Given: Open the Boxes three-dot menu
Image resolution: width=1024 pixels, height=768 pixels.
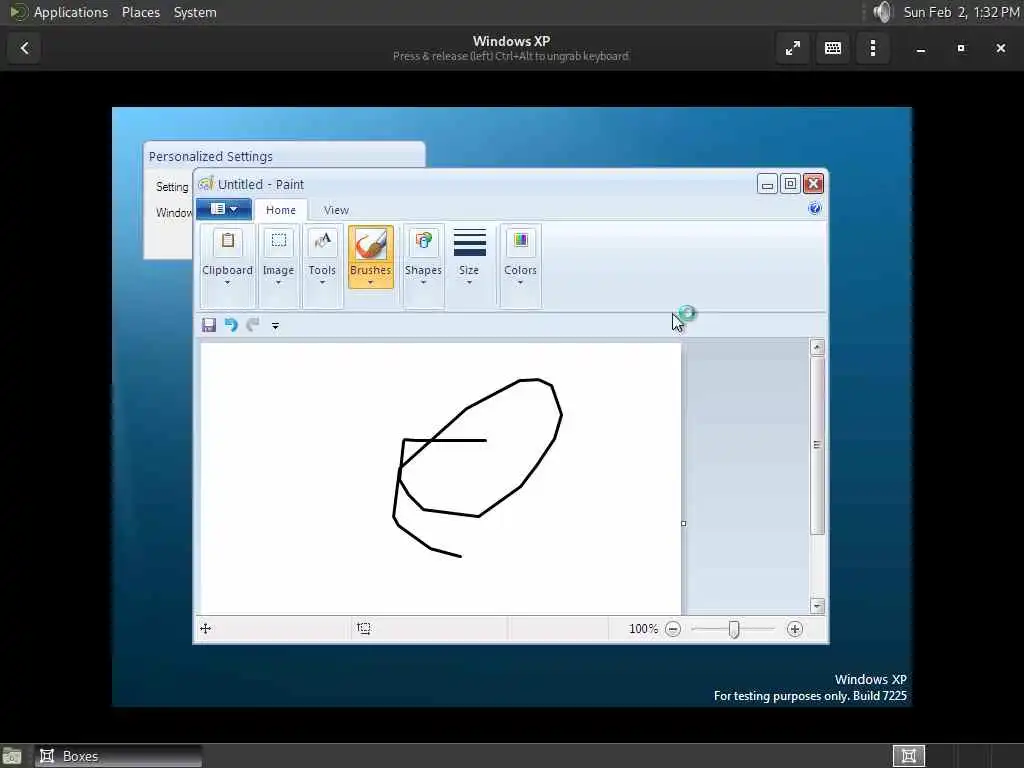Looking at the screenshot, I should (x=873, y=48).
